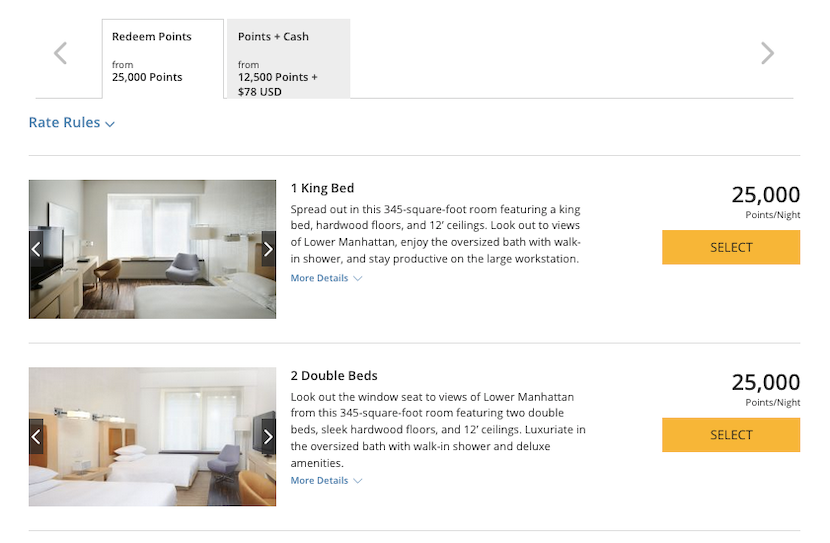The image size is (830, 543).
Task: Switch to the Points + Cash tab
Action: 288,57
